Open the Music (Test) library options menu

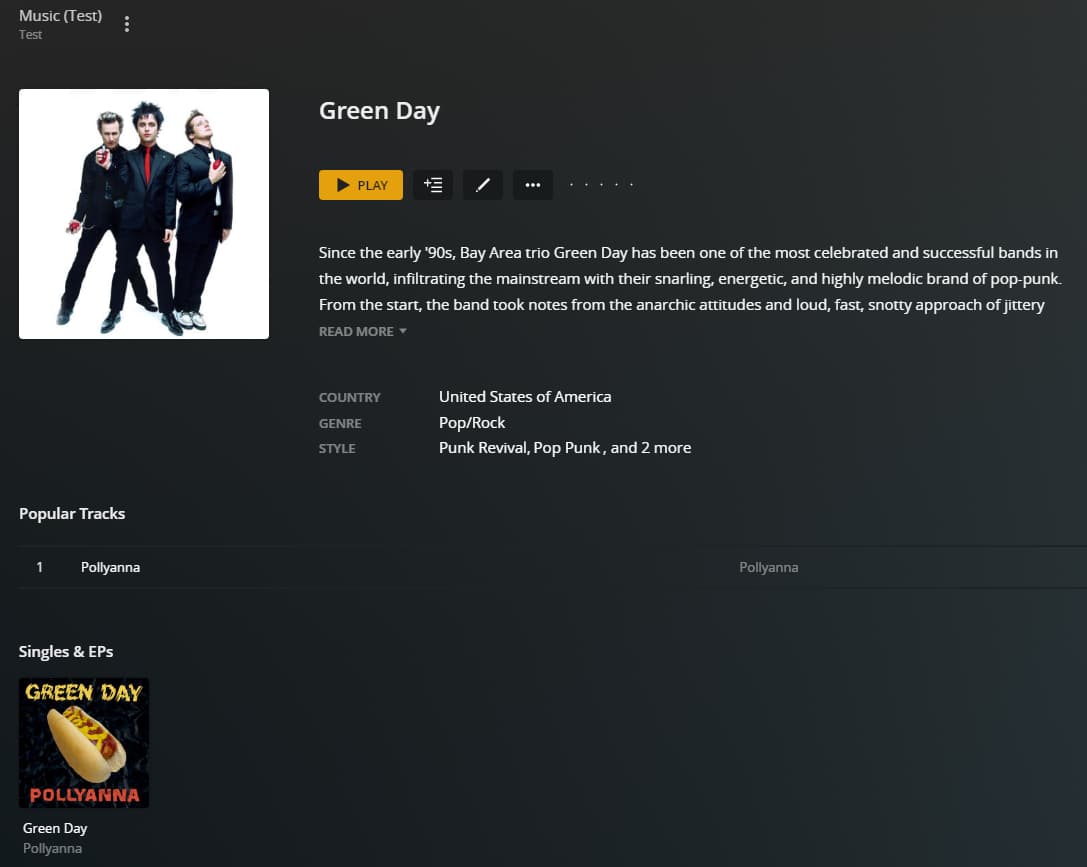tap(127, 24)
